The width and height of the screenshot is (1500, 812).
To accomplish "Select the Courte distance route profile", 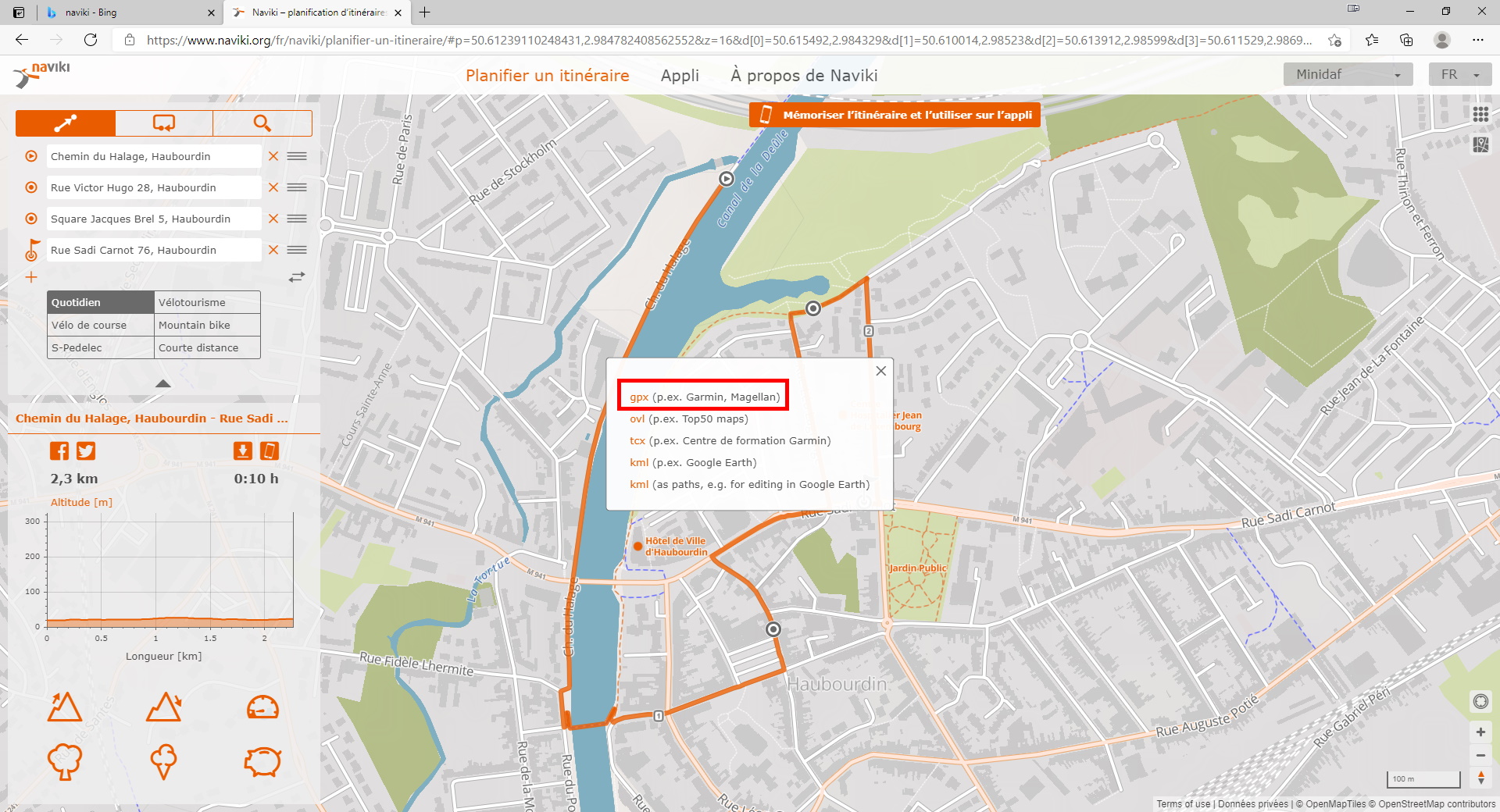I will (207, 347).
